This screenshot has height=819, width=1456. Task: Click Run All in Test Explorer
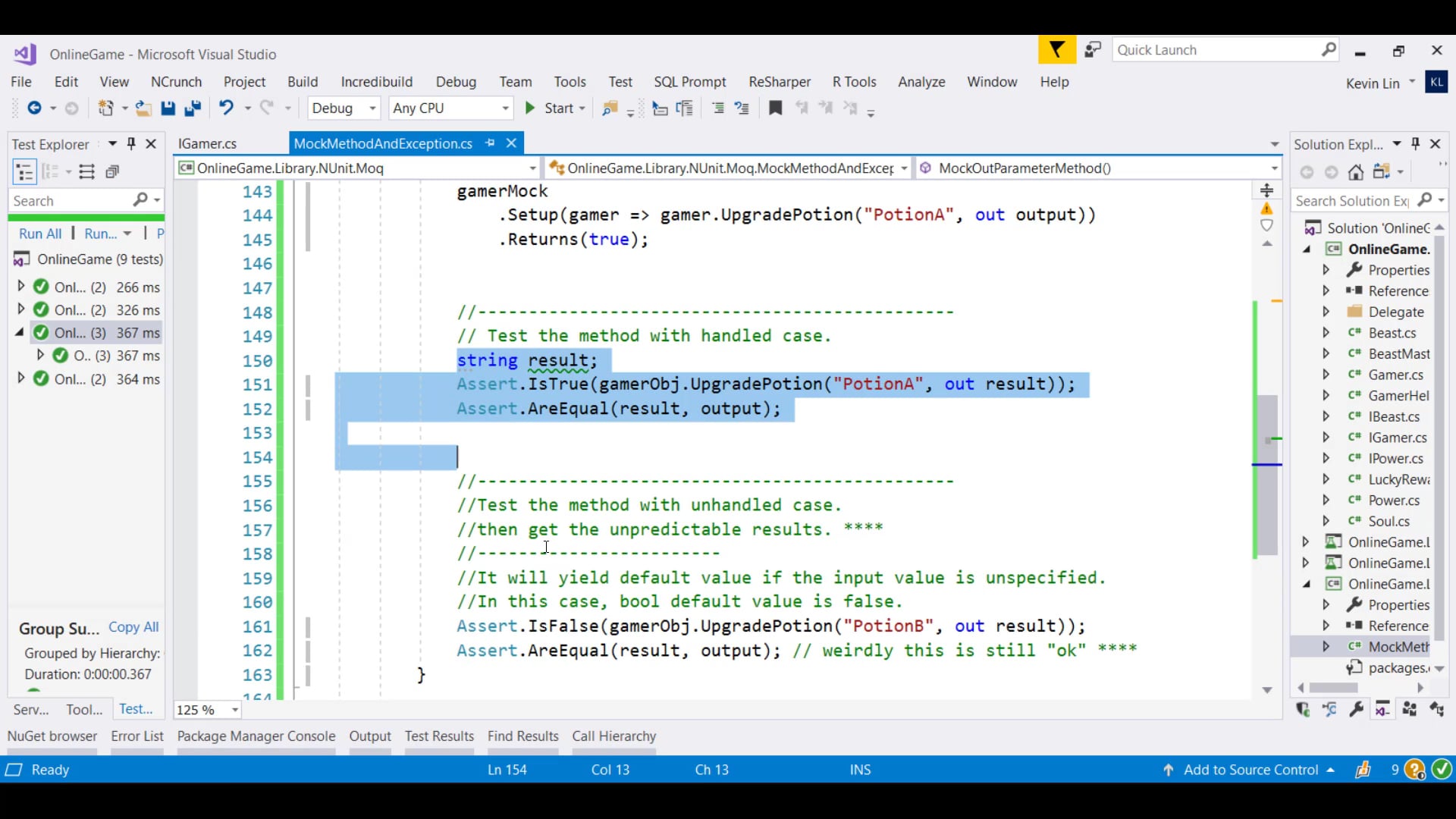point(39,233)
